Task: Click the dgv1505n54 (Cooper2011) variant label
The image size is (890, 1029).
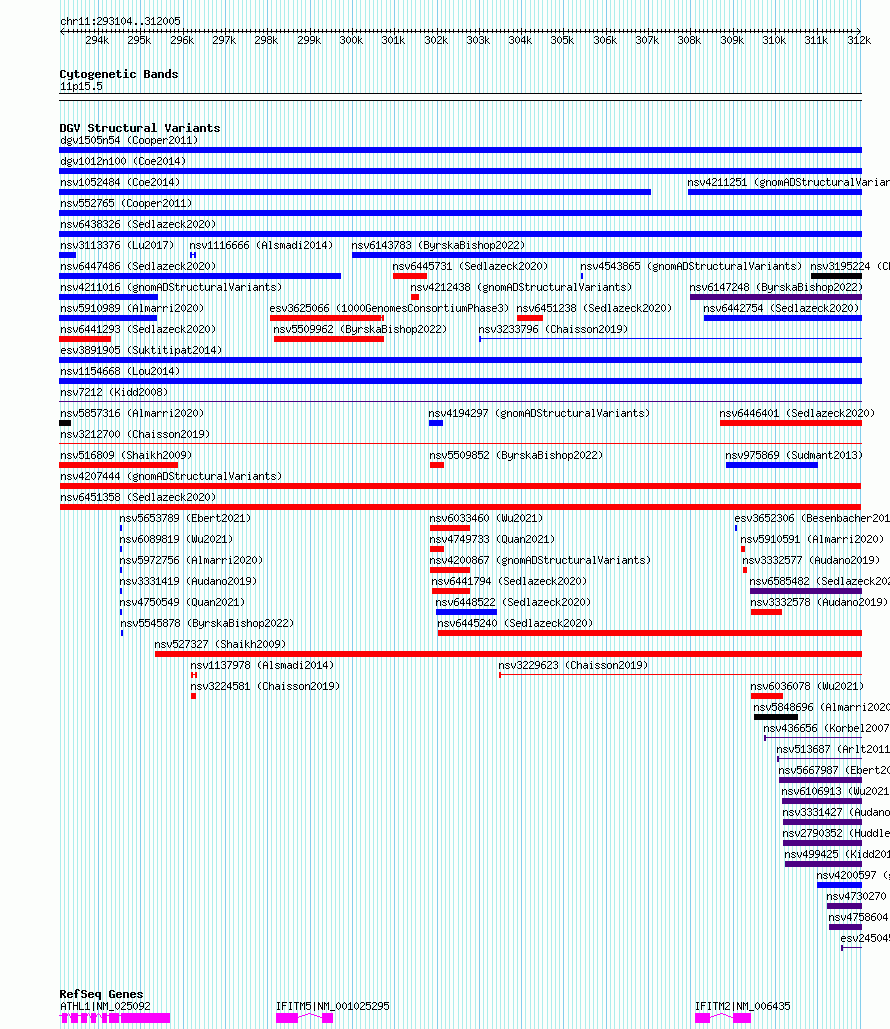Action: coord(129,140)
